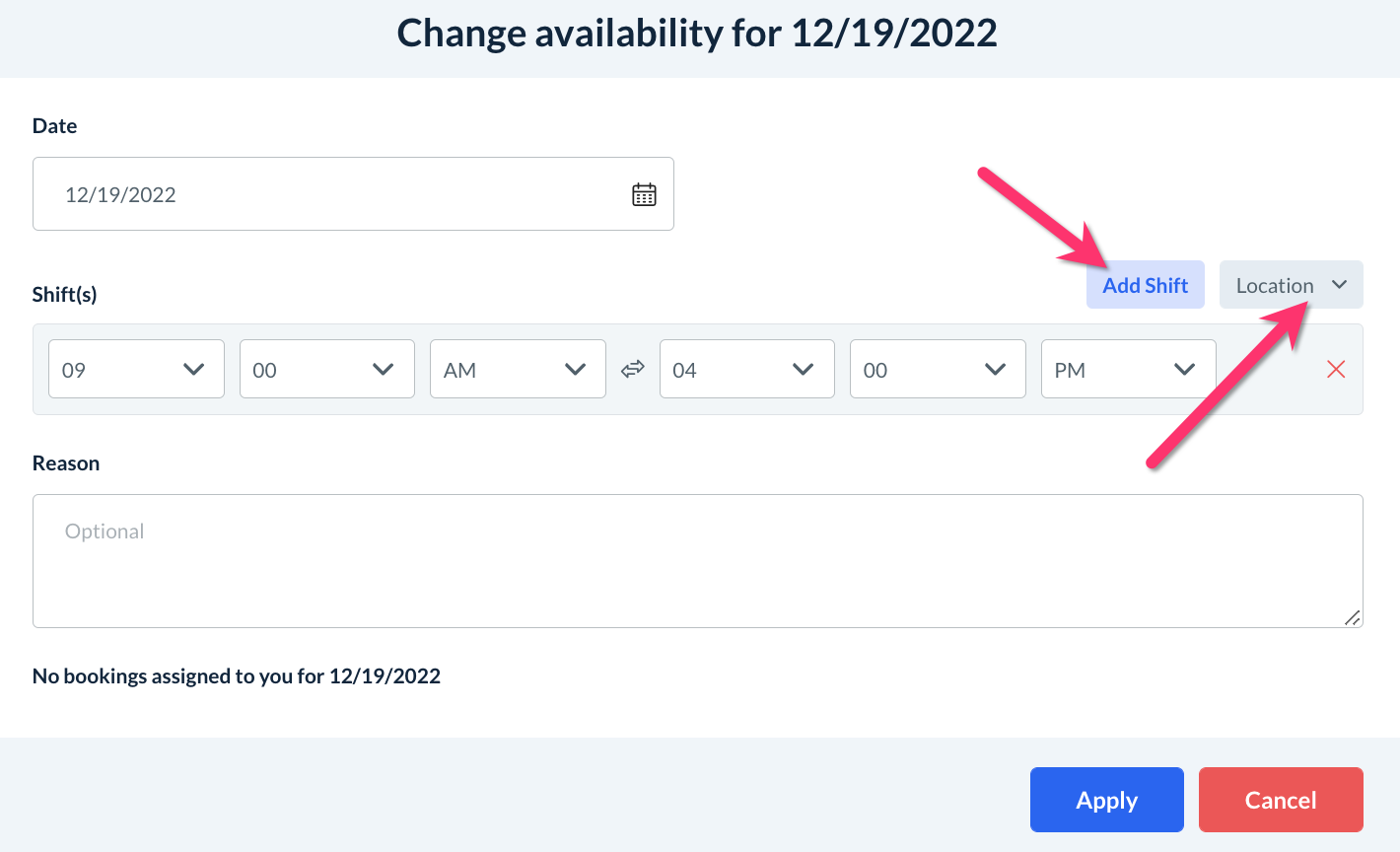The height and width of the screenshot is (852, 1400).
Task: Remove the shift with red X
Action: pyautogui.click(x=1336, y=370)
